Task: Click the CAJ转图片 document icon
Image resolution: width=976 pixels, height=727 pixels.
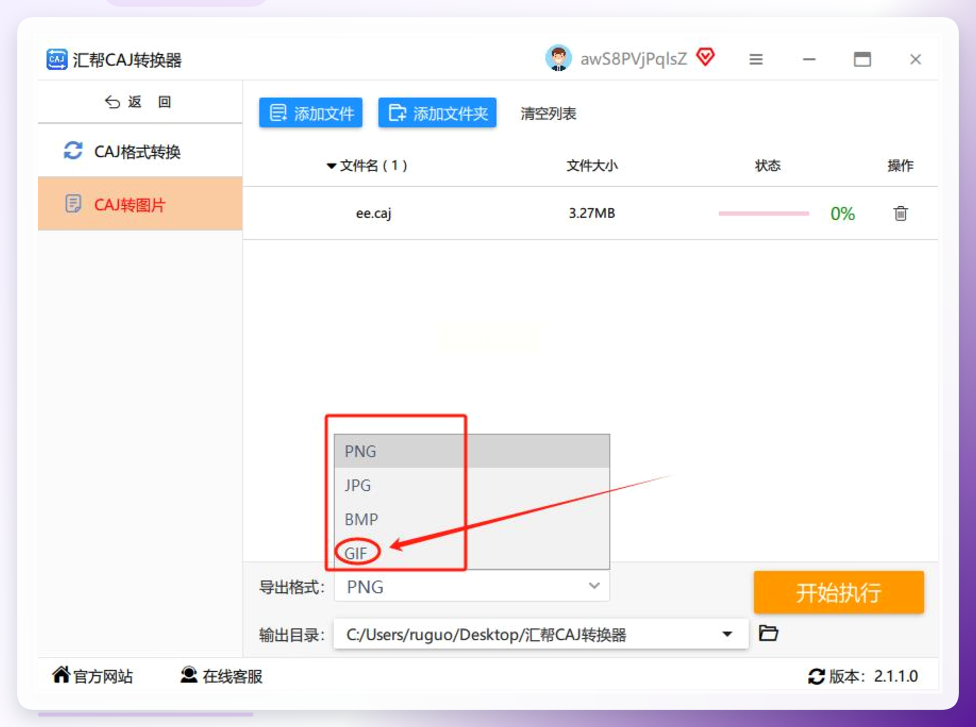Action: click(73, 204)
